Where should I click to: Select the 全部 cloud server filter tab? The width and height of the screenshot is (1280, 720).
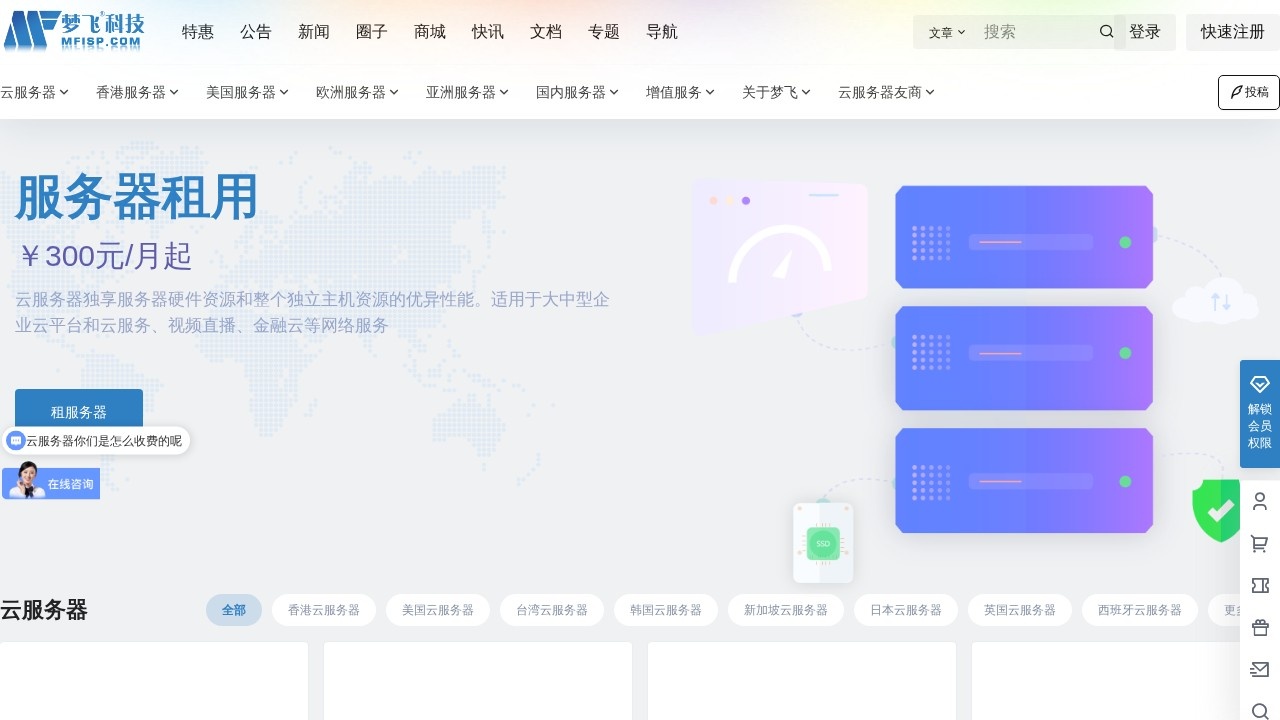pyautogui.click(x=233, y=609)
